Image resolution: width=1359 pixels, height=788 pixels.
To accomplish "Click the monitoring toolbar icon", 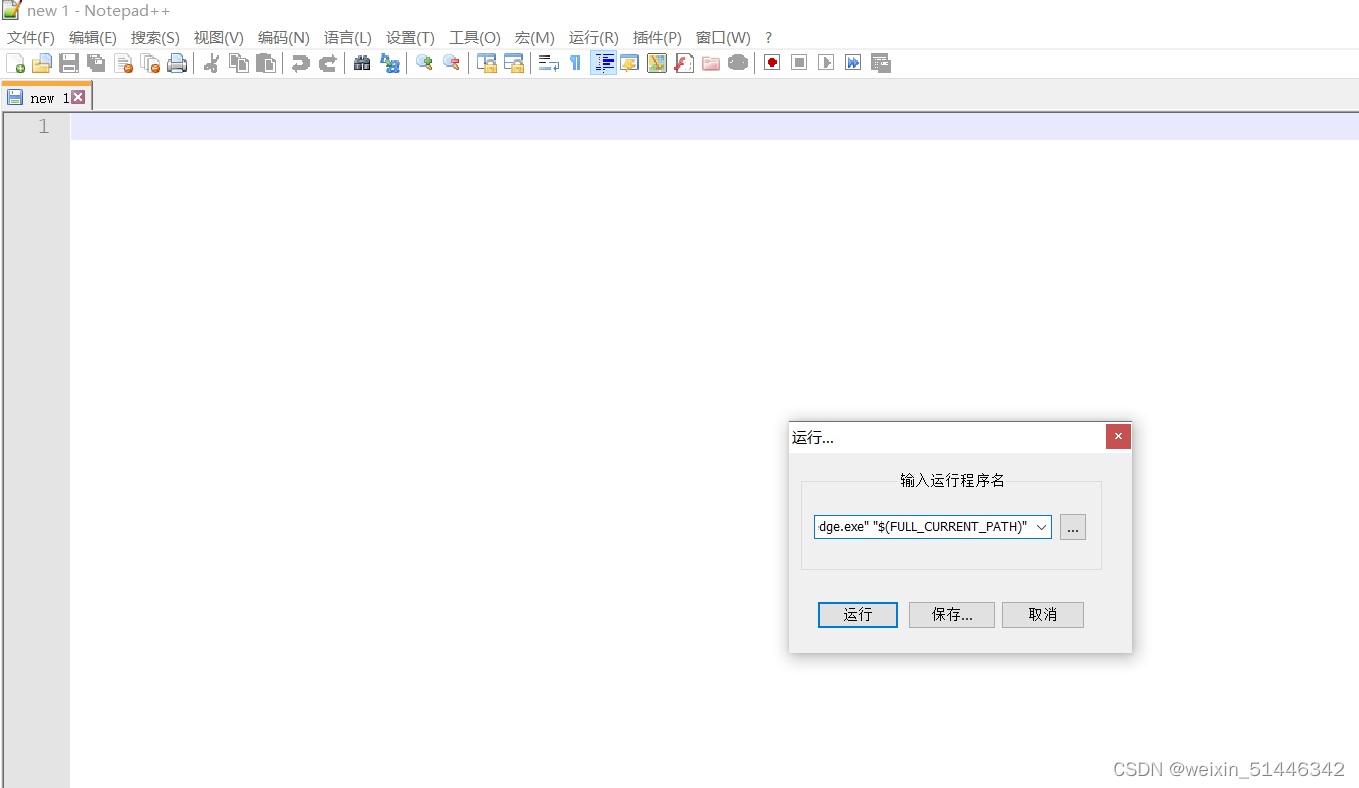I will pyautogui.click(x=738, y=63).
